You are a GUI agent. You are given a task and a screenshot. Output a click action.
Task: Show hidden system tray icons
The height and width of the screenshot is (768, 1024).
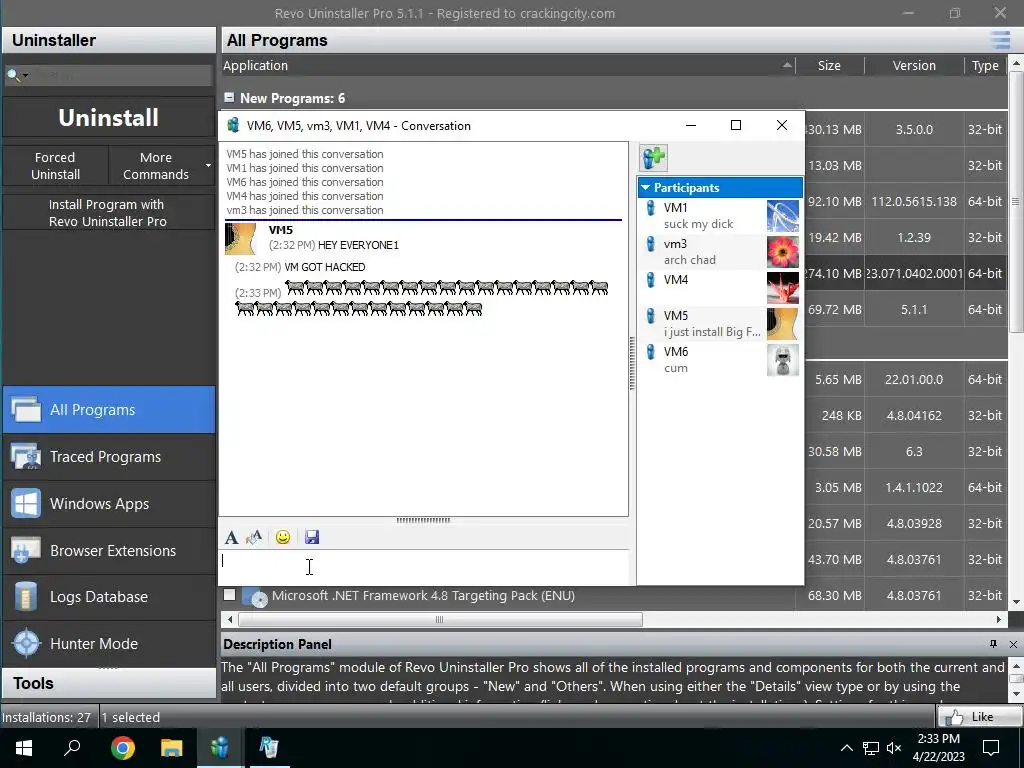846,748
